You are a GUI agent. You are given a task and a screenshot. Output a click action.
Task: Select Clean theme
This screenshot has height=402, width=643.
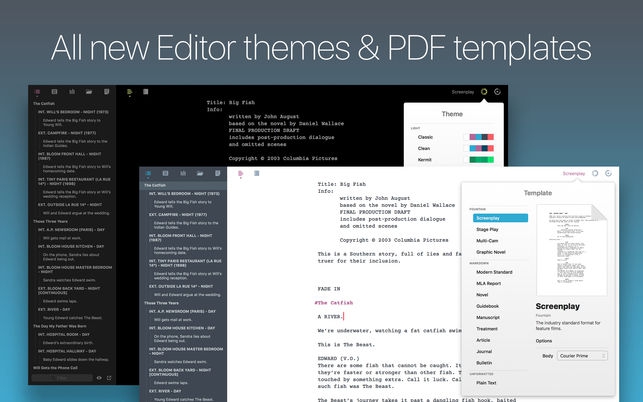pyautogui.click(x=424, y=148)
